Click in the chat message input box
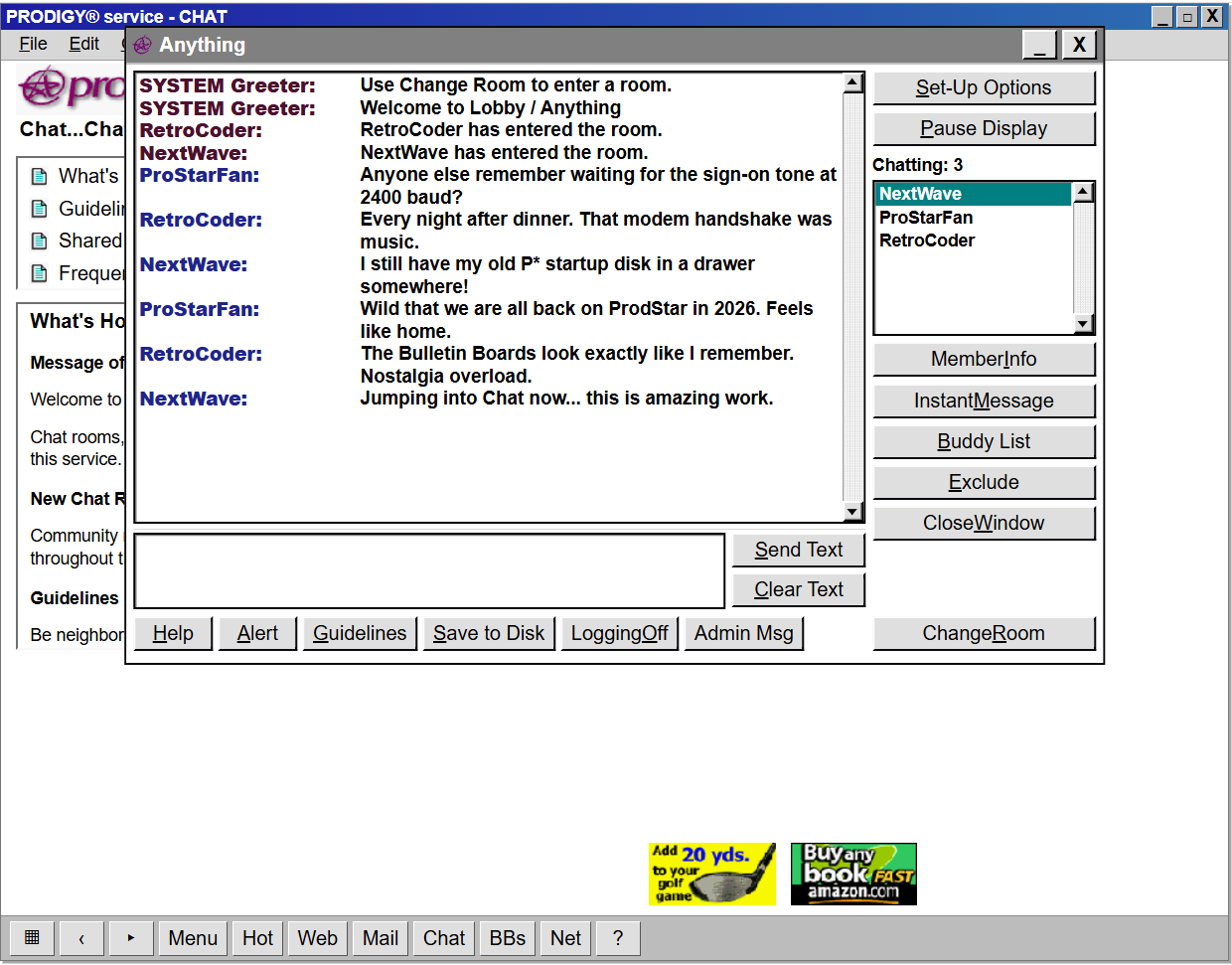The image size is (1232, 965). (429, 570)
